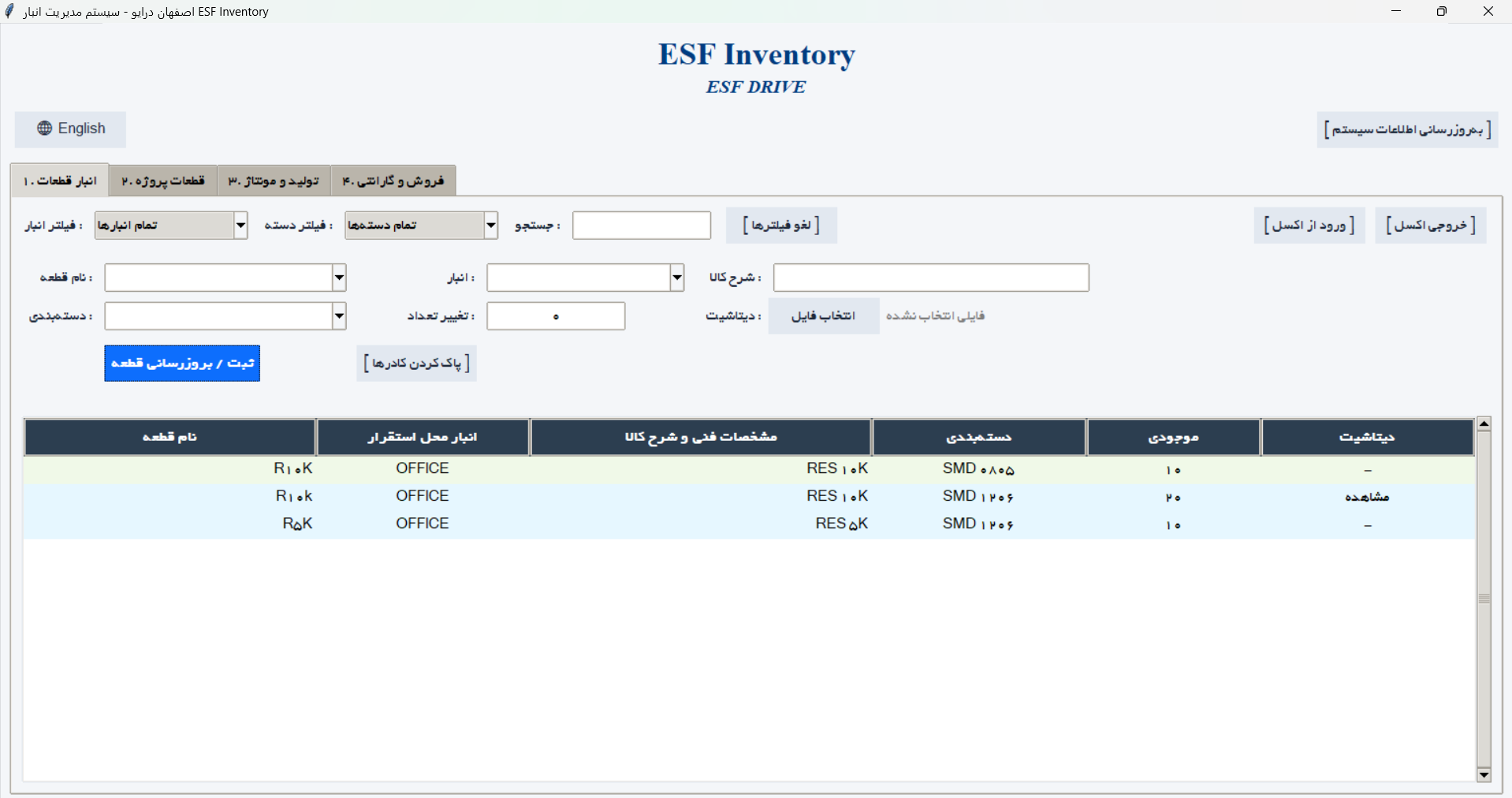The height and width of the screenshot is (798, 1512).
Task: Sort by category column header
Action: (x=979, y=437)
